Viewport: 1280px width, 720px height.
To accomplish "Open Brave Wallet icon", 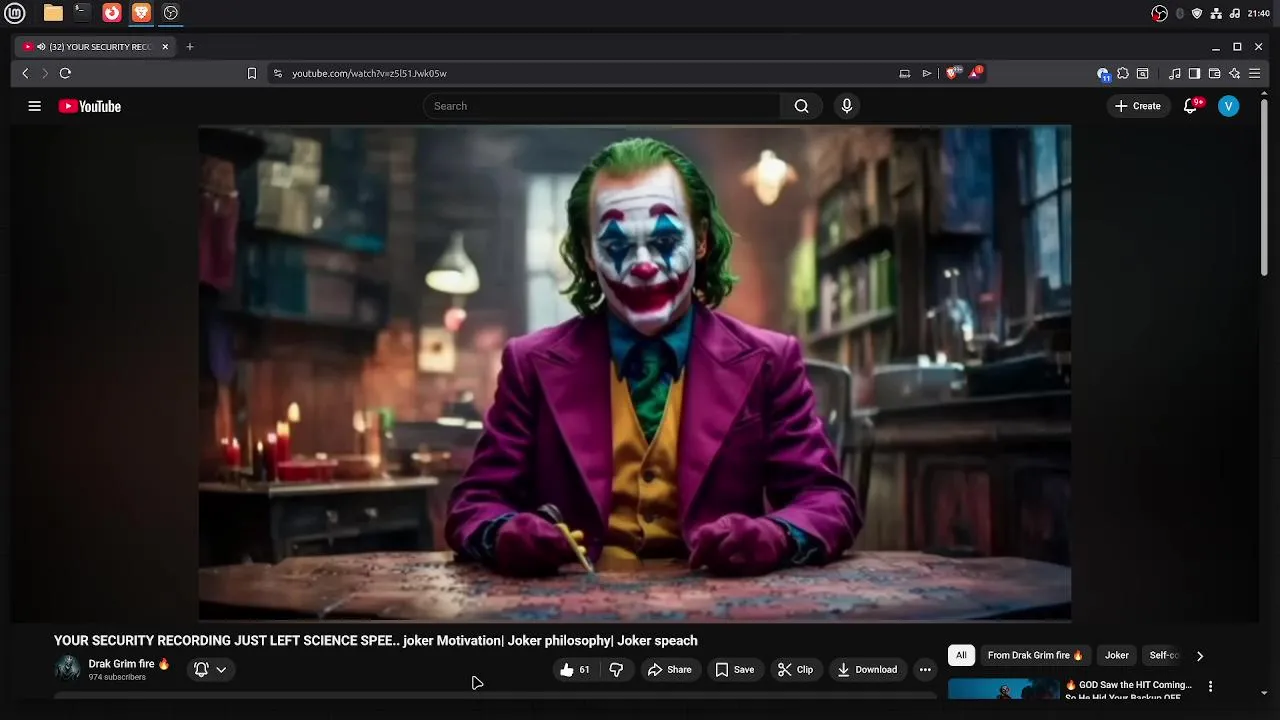I will (1214, 73).
